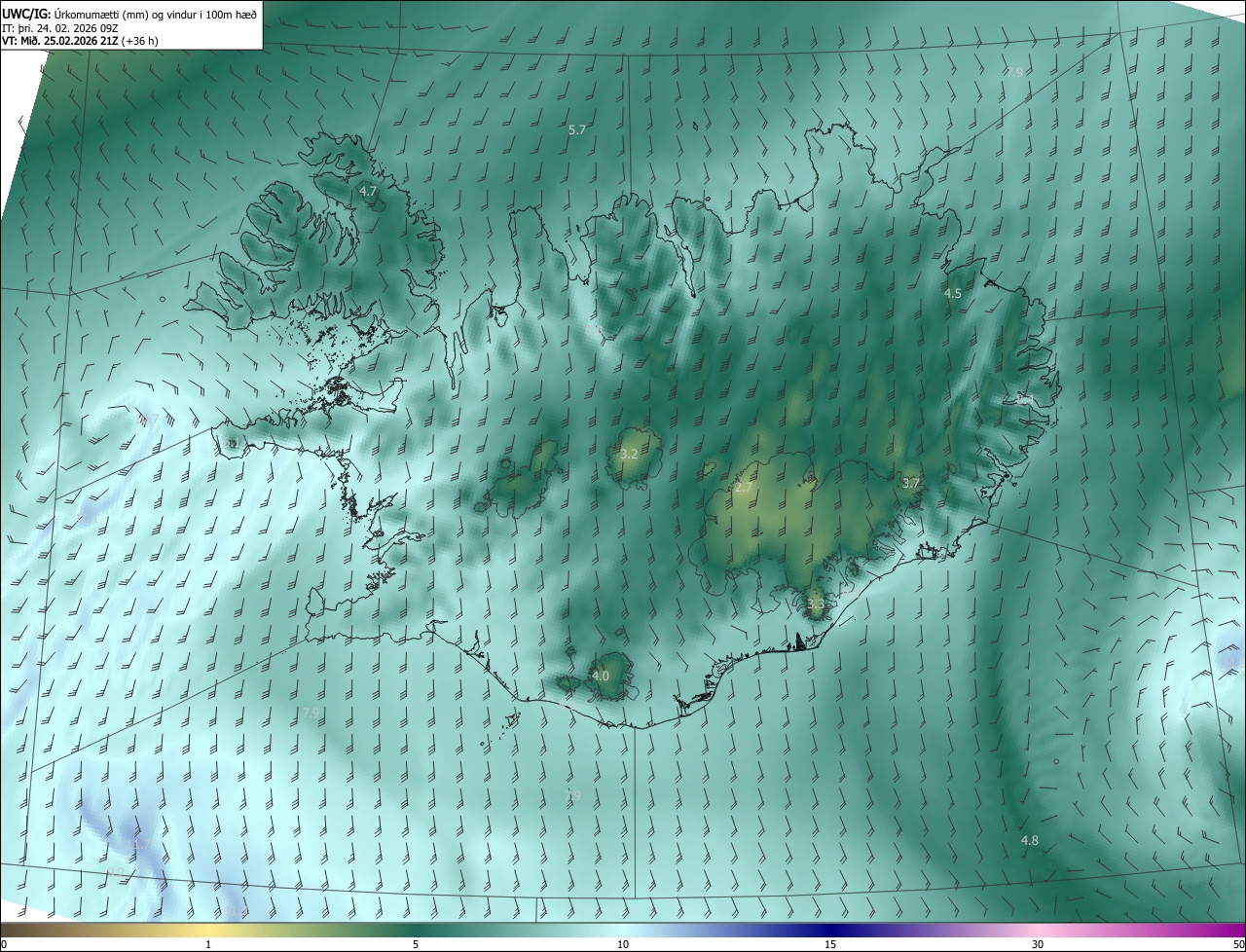
Task: Click the 4.8 value label over the sea
Action: (1029, 840)
